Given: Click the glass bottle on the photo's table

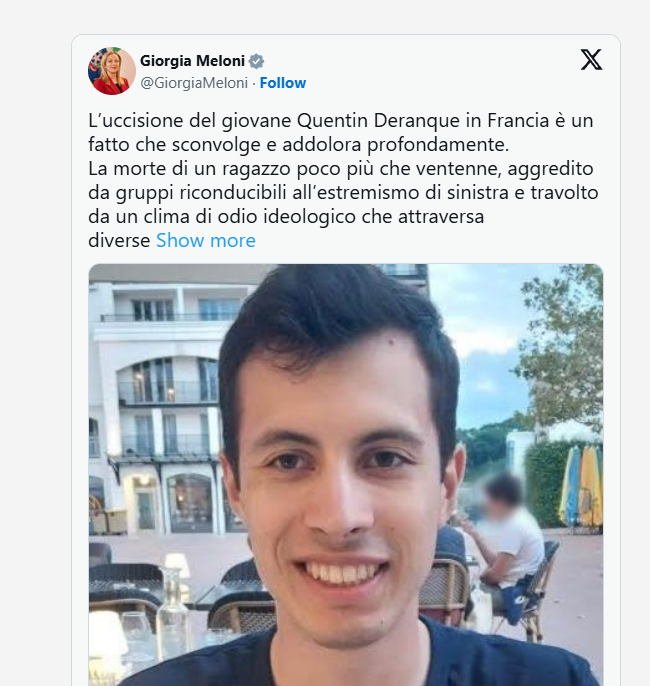Looking at the screenshot, I should click(x=172, y=612).
